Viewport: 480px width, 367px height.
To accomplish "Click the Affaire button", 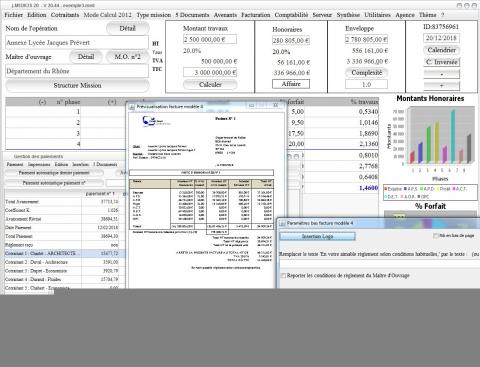I will point(291,84).
